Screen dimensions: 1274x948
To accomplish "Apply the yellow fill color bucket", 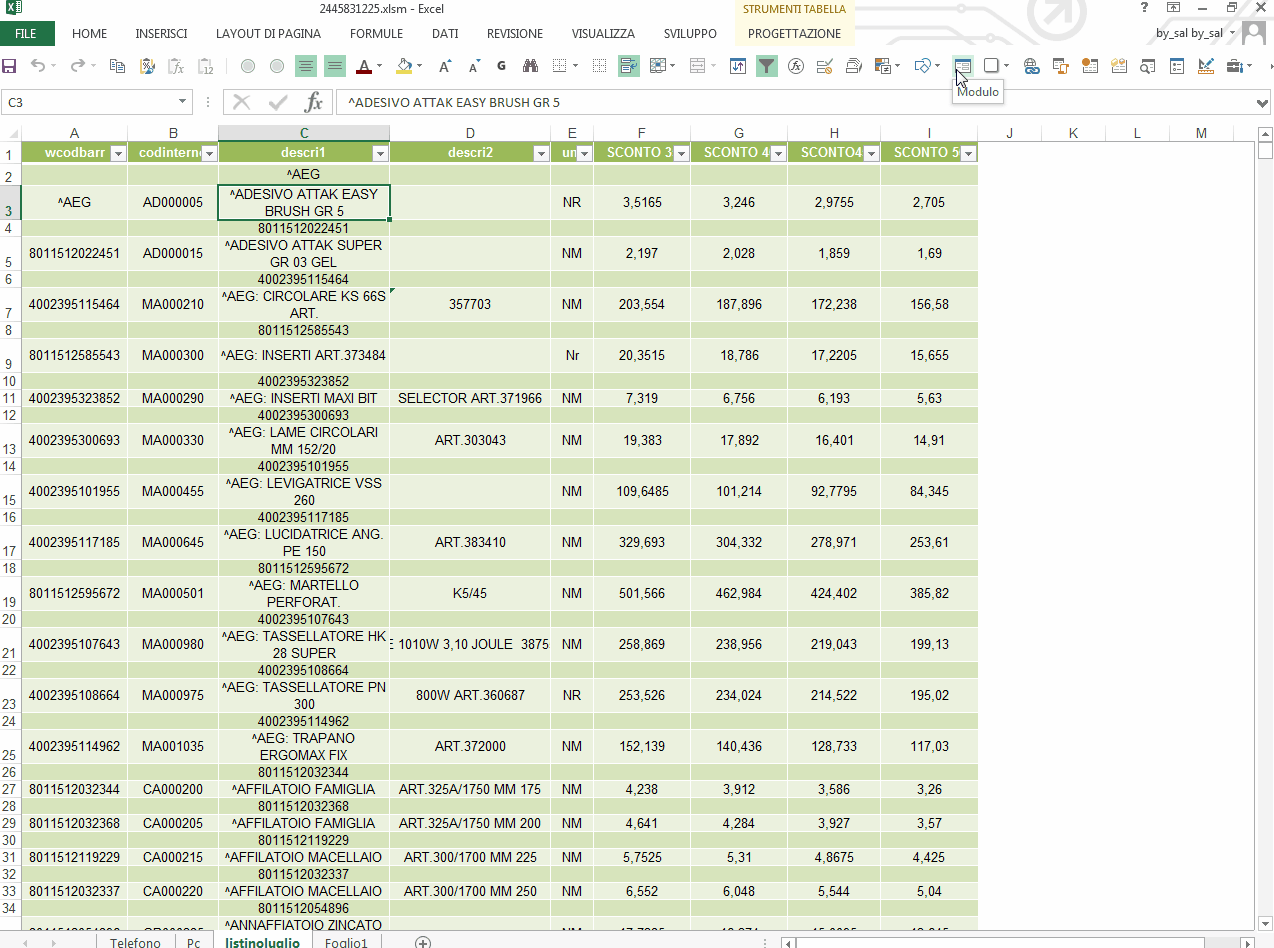I will tap(404, 67).
